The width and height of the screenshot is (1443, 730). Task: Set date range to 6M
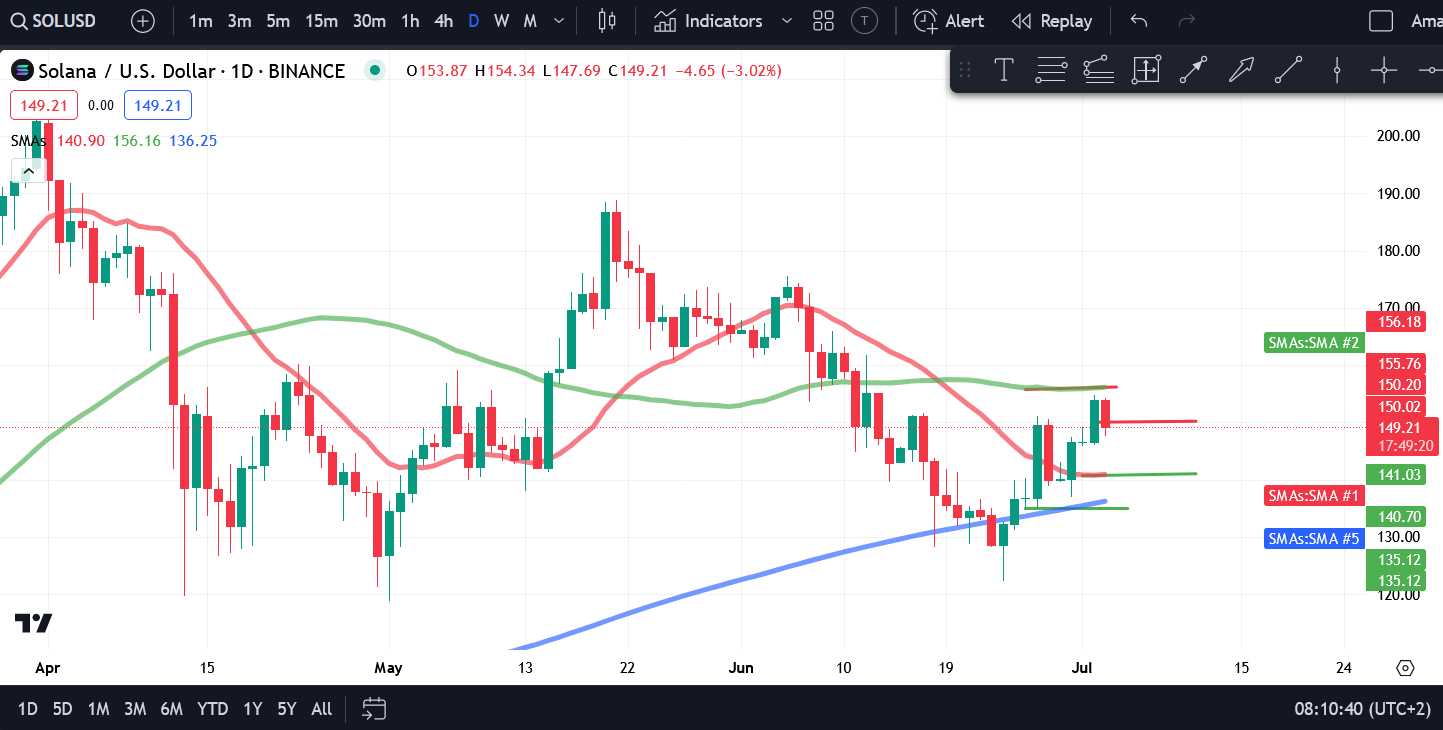coord(171,709)
